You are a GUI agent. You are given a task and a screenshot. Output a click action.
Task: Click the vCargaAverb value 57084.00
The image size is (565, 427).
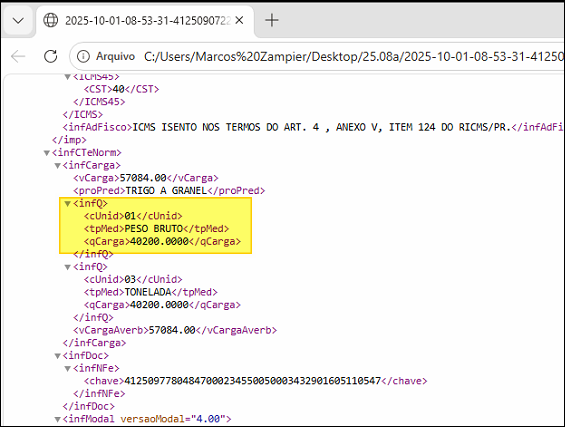172,330
